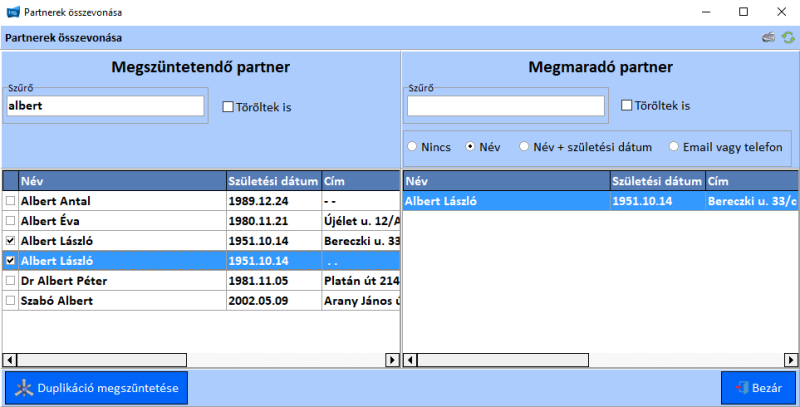Image resolution: width=800 pixels, height=407 pixels.
Task: Choose Név + születési dátum matching
Action: pos(524,147)
